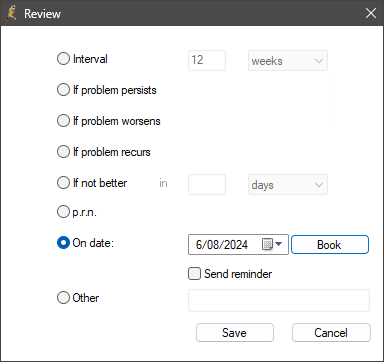The image size is (384, 362).
Task: Cancel the review dialog
Action: (331, 333)
